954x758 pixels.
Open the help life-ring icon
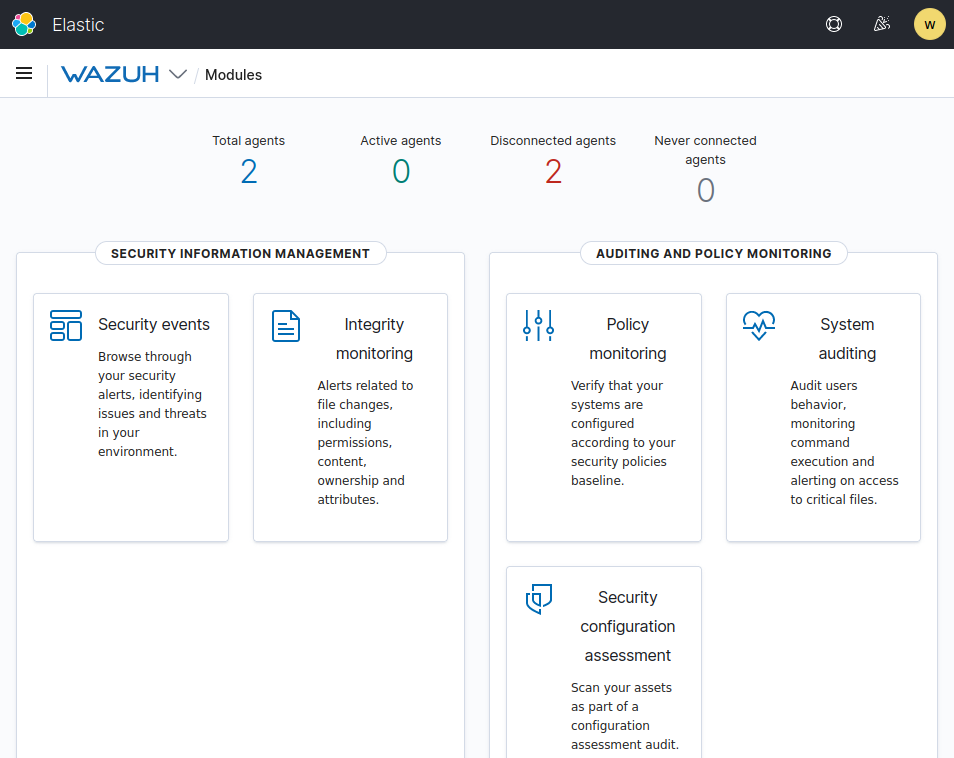[x=834, y=23]
